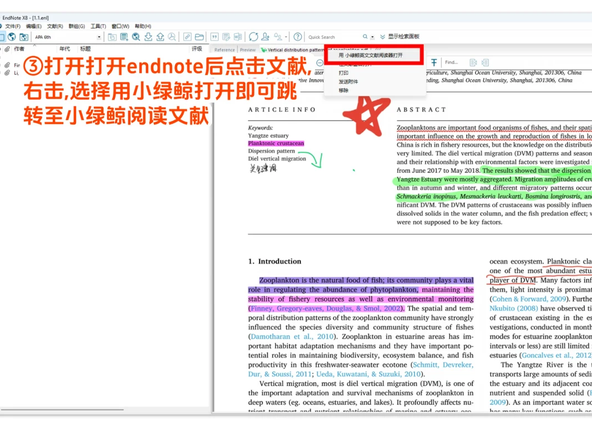Expand dropdown arrow beside Find Duplicates icon
592x430 pixels.
[286, 37]
